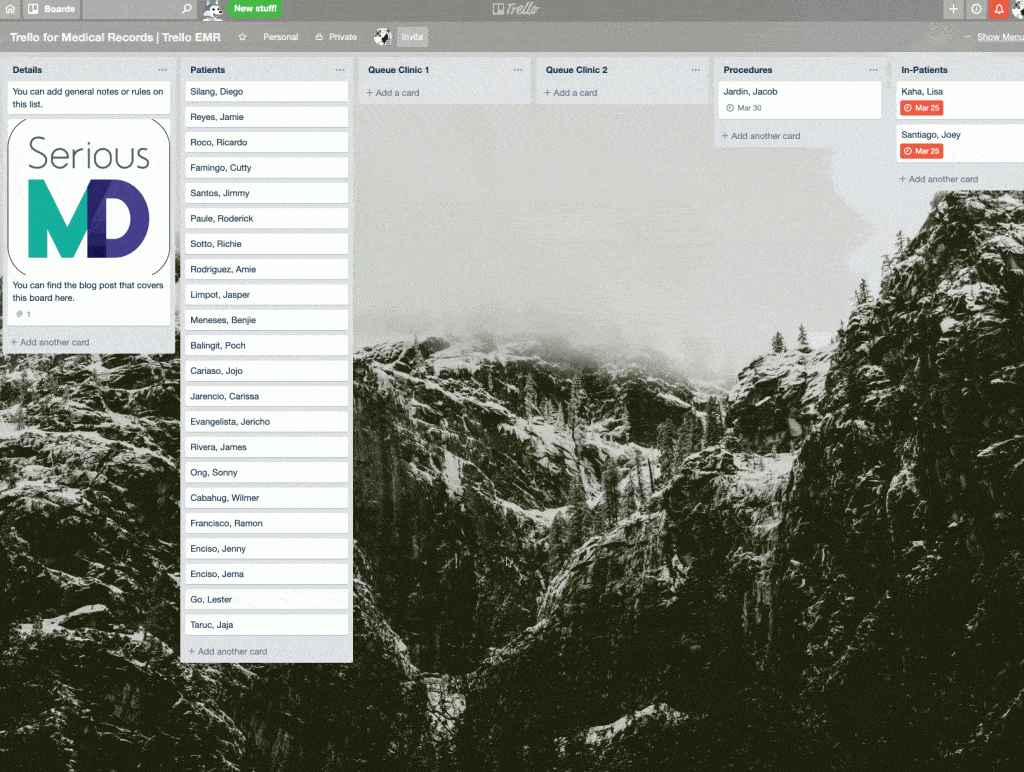
Task: Add another card to Procedures list
Action: pyautogui.click(x=761, y=136)
